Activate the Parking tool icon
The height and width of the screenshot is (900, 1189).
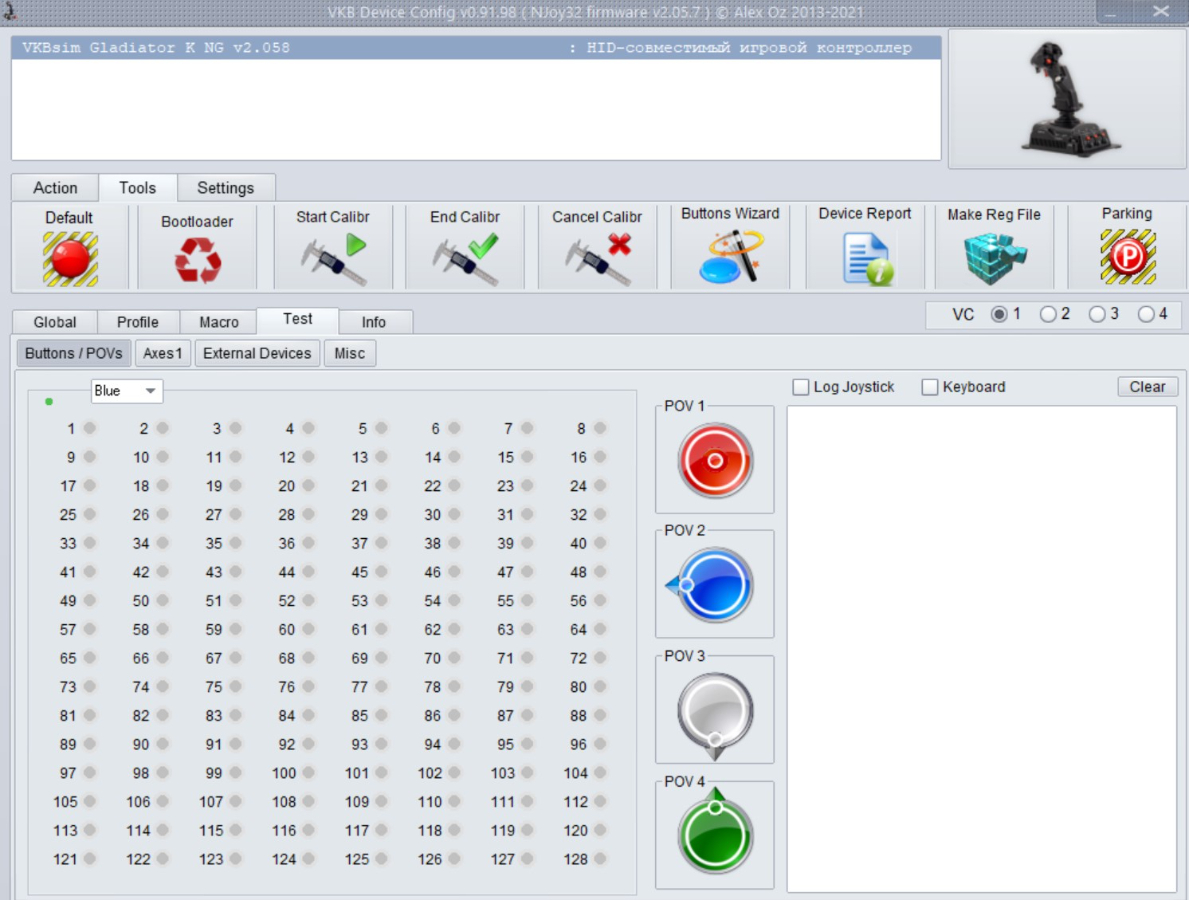1127,257
